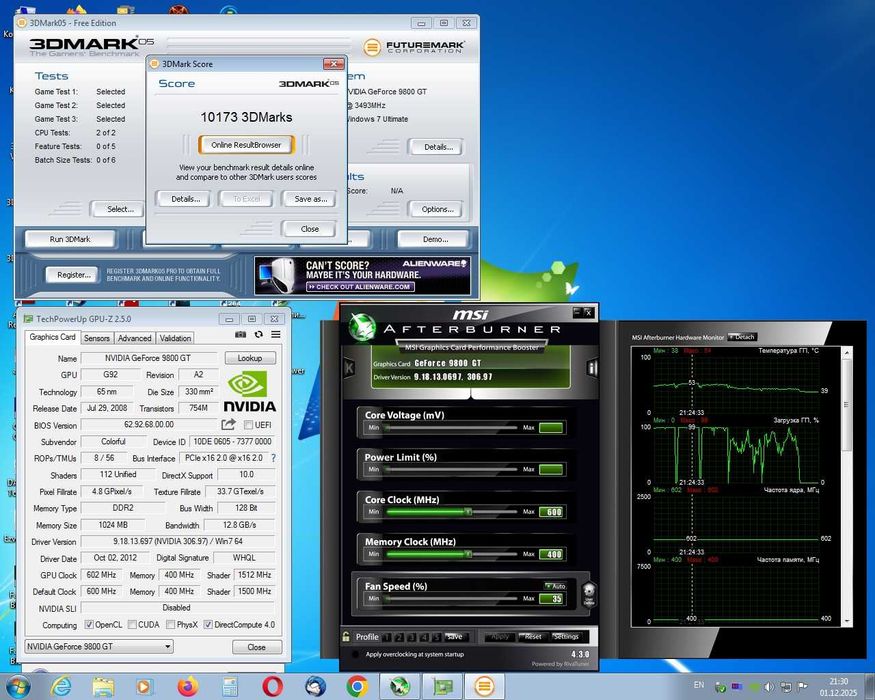Open GPU-Z hamburger menu icon
The height and width of the screenshot is (700, 875).
(276, 334)
